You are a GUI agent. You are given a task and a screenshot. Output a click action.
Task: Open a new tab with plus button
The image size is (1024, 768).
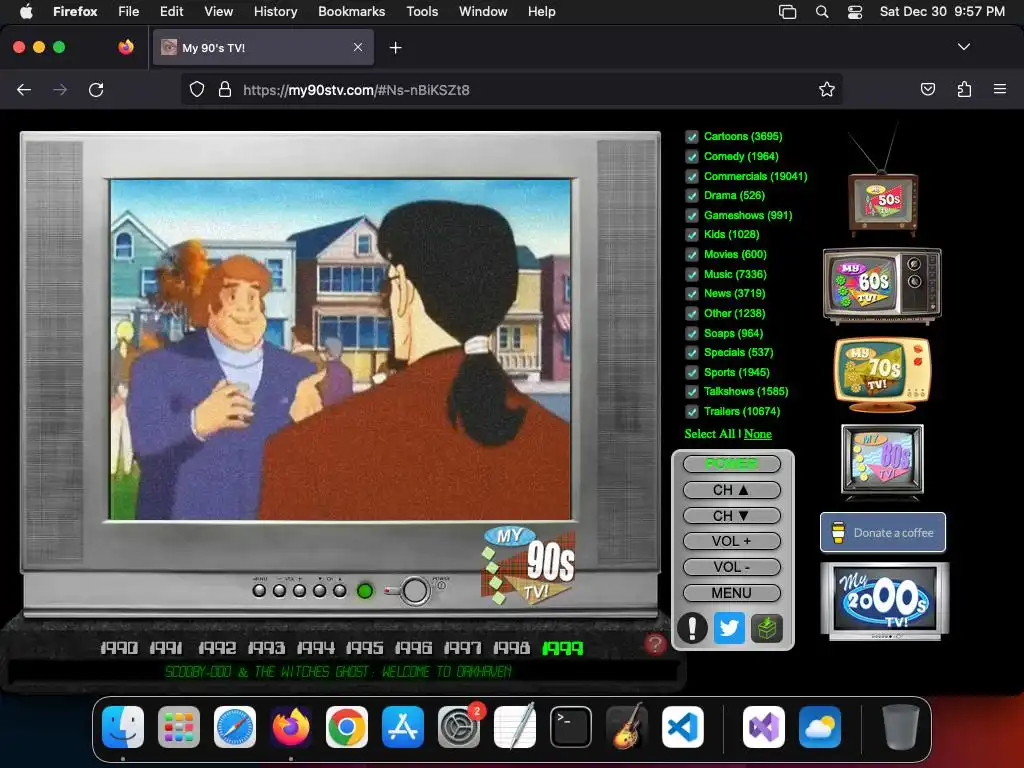(395, 48)
